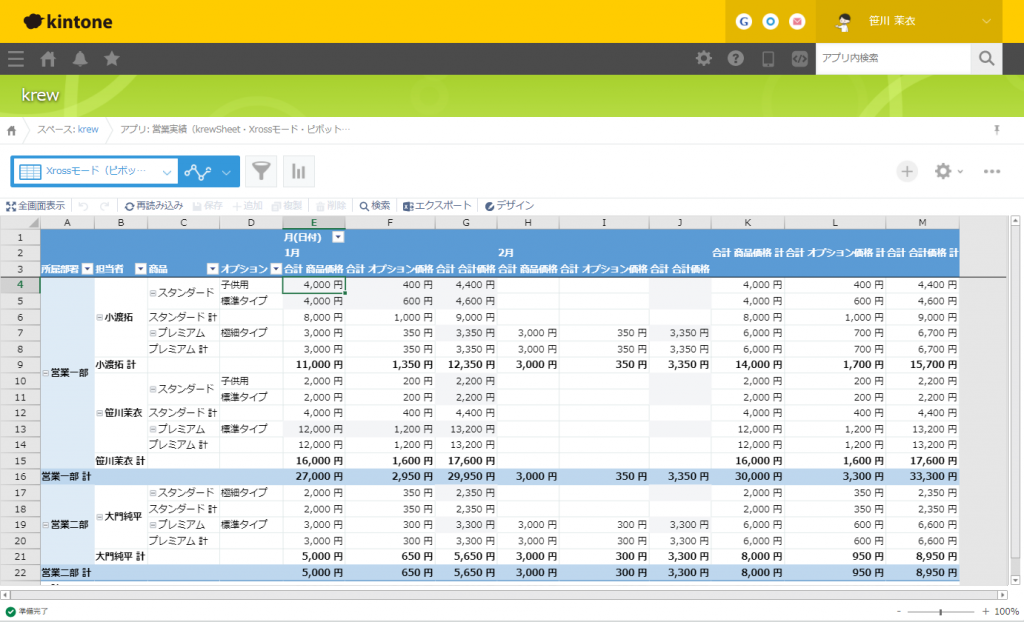Select the cell 4,000 円 in row 4 column E
1024x622 pixels.
tap(313, 285)
